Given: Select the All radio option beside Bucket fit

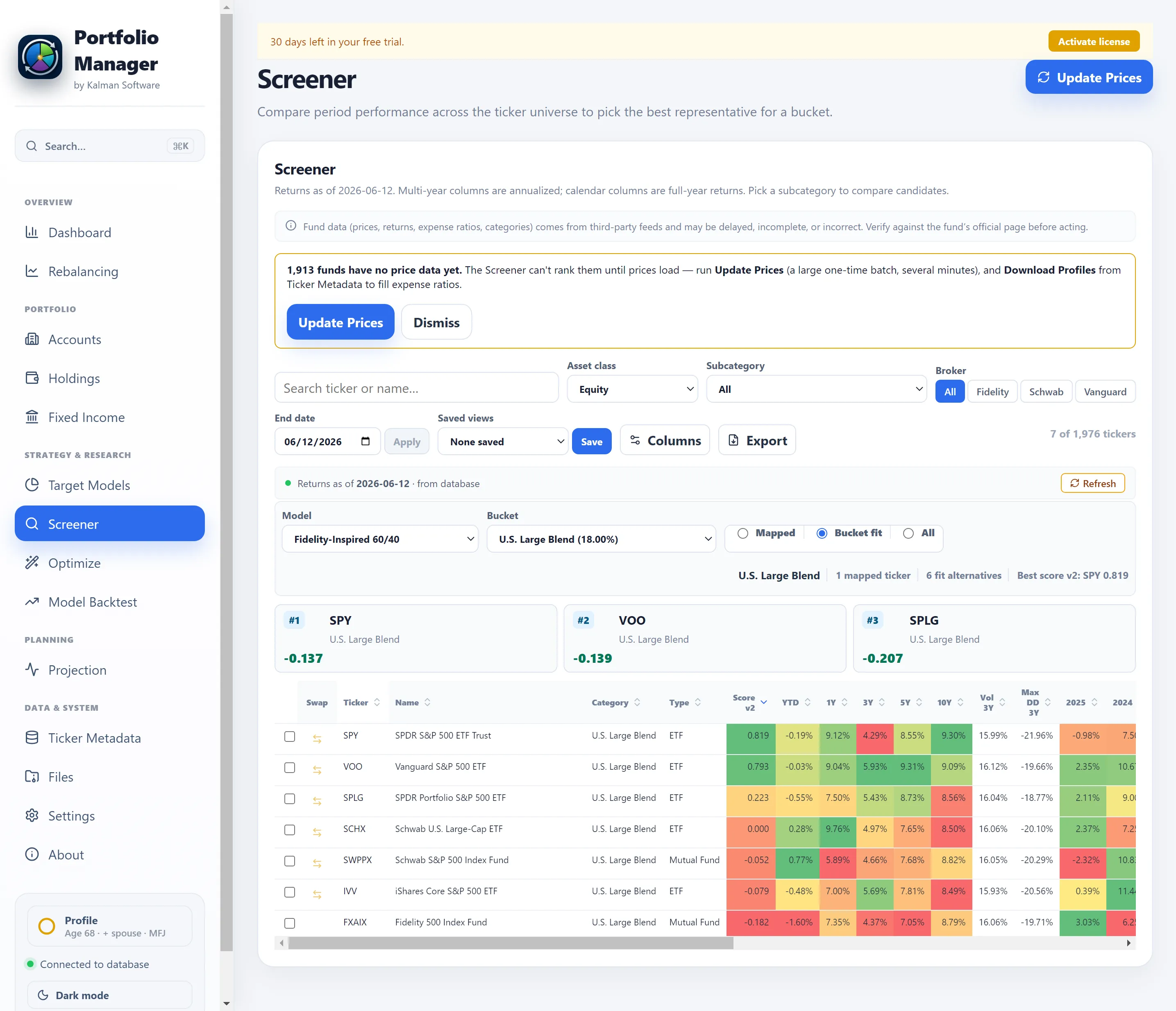Looking at the screenshot, I should [x=908, y=533].
